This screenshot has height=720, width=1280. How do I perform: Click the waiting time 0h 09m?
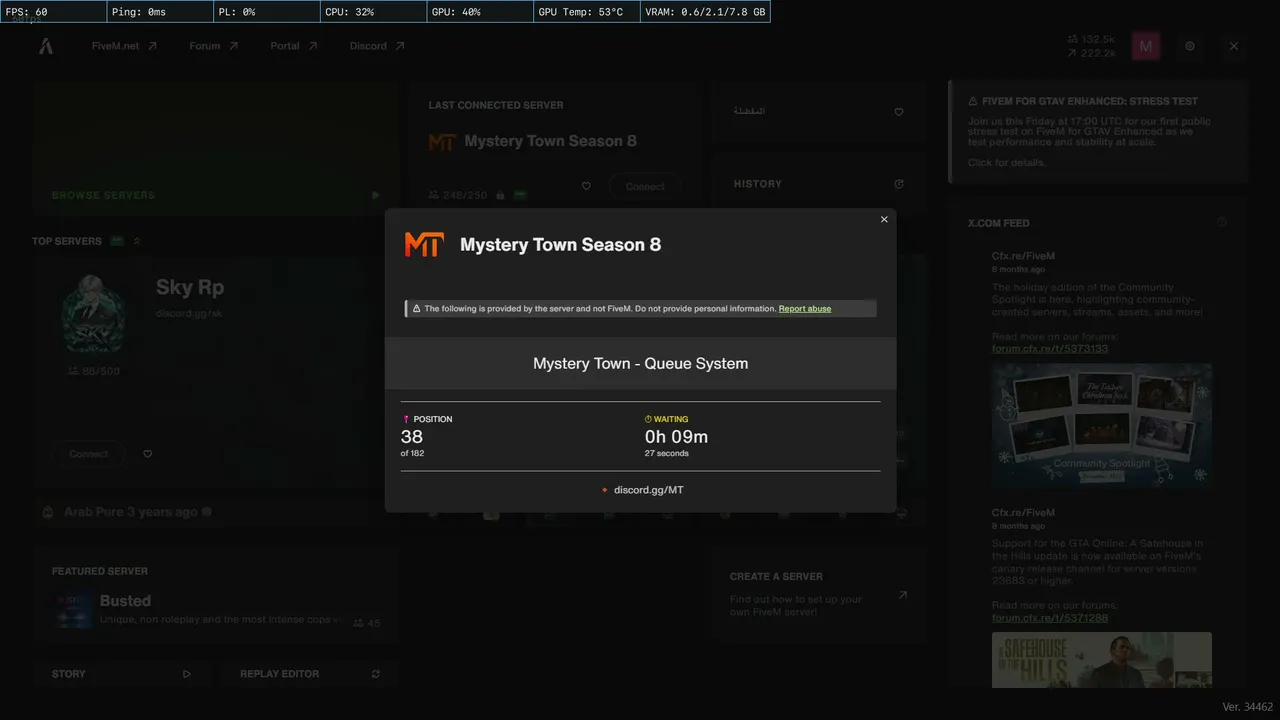pyautogui.click(x=676, y=437)
